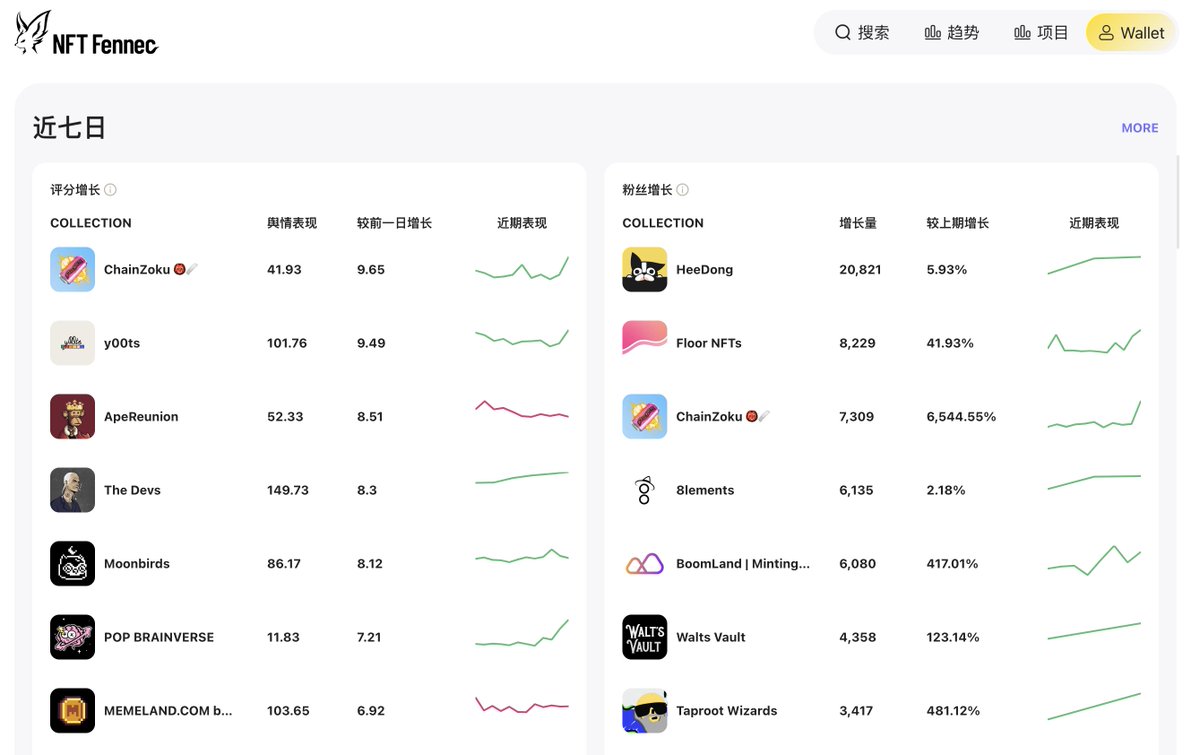Click the NFT Fennec fox logo
The image size is (1200, 755).
point(86,33)
